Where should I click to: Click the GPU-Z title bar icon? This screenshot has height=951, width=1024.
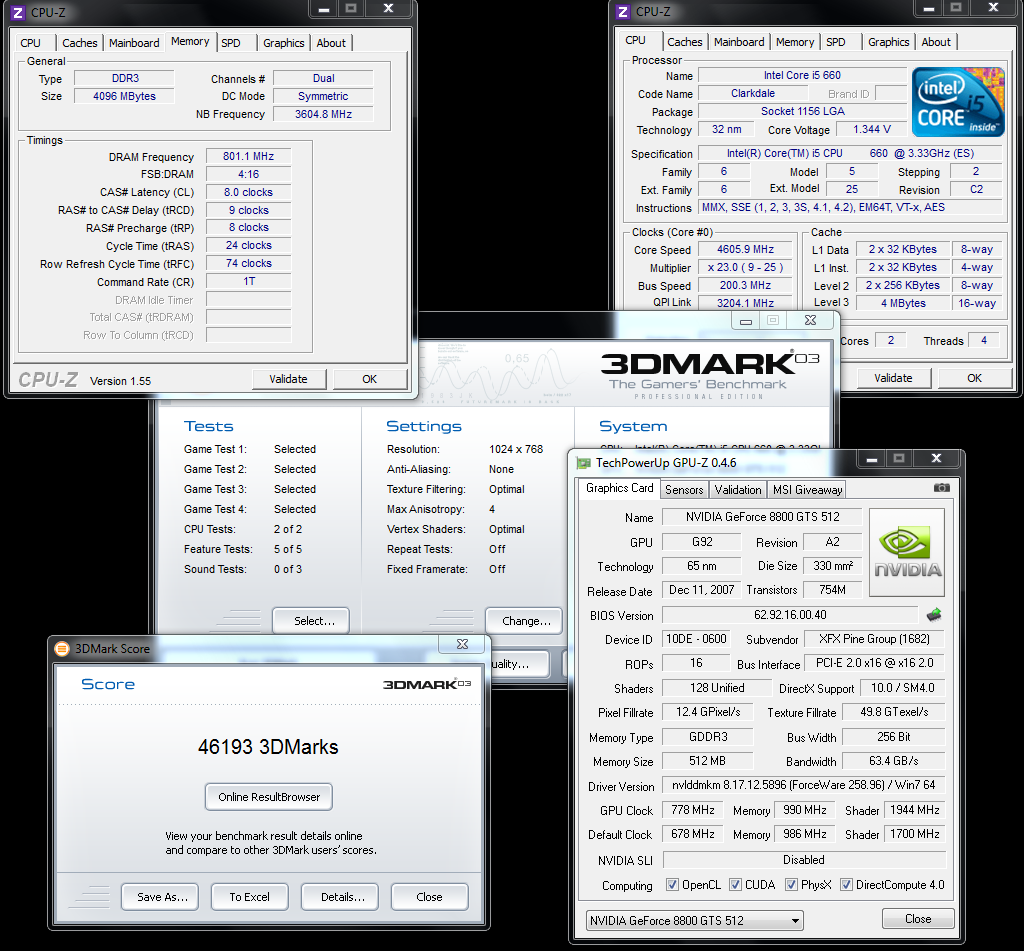pos(584,463)
